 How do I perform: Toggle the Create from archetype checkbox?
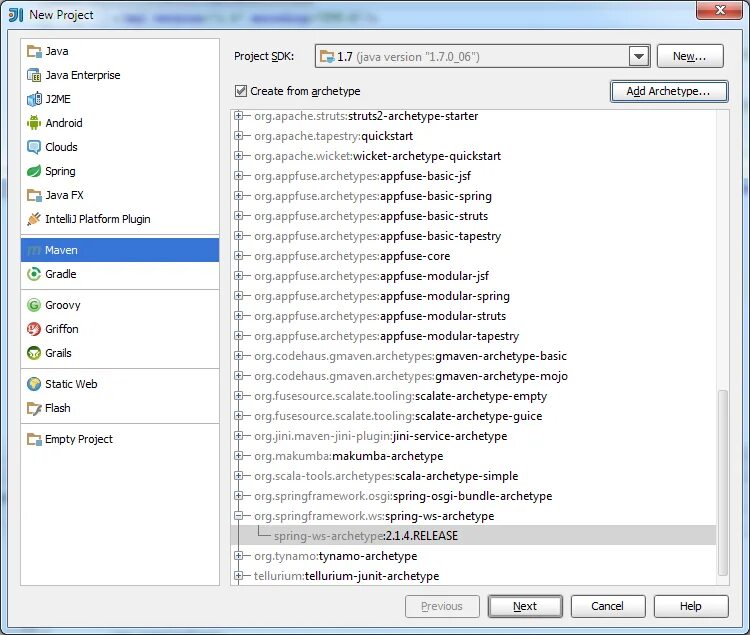click(241, 91)
